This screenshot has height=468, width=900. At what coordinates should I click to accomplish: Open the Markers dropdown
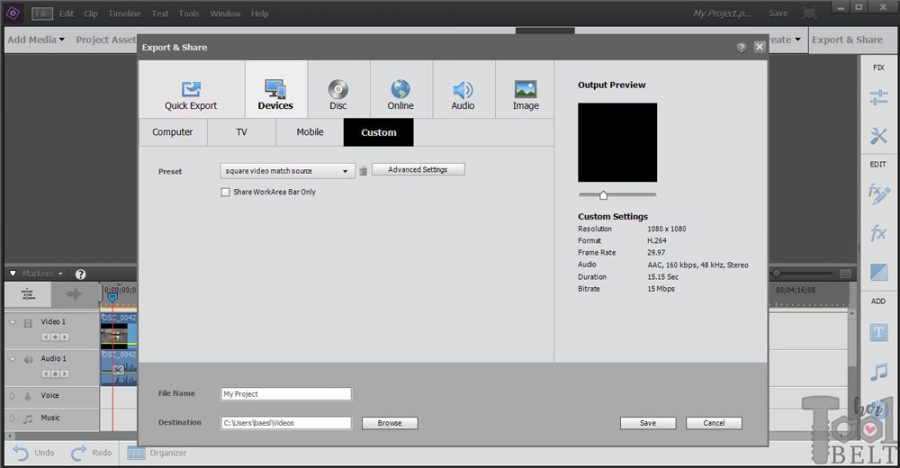point(42,273)
